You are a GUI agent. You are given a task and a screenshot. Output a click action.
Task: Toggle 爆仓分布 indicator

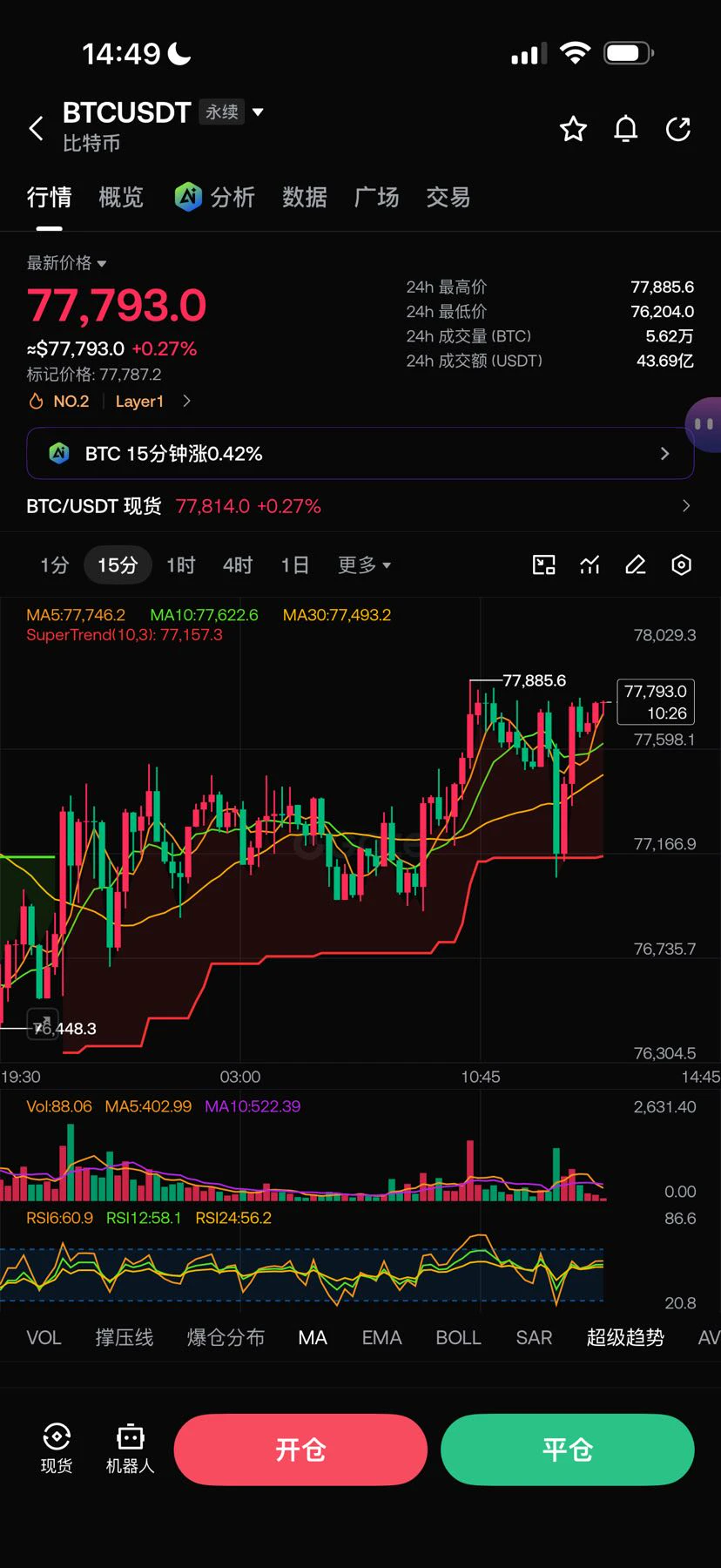(x=226, y=1338)
